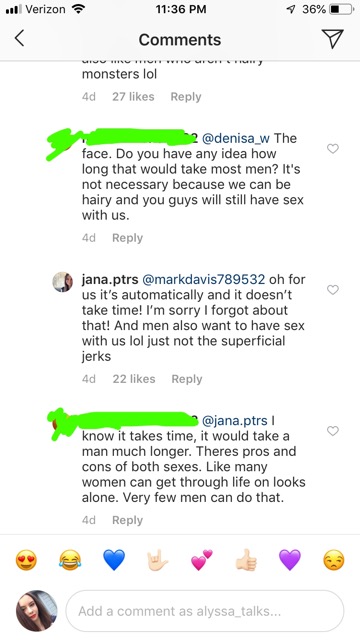Insert heart-eyes emoji

tap(26, 560)
